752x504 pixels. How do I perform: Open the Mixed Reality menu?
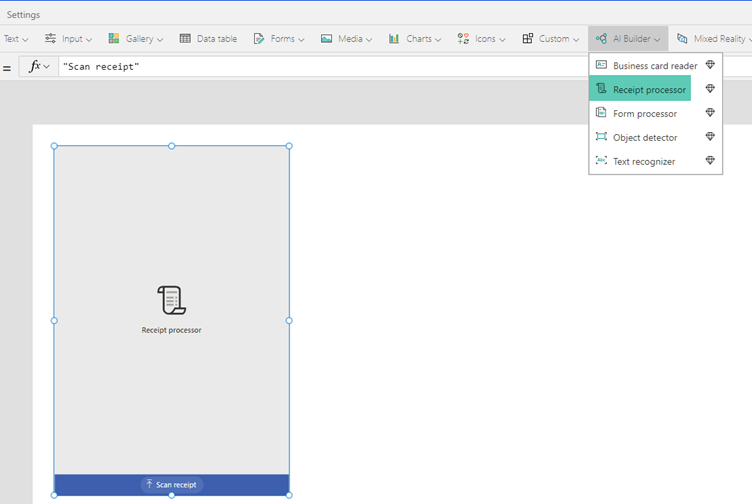pos(714,39)
